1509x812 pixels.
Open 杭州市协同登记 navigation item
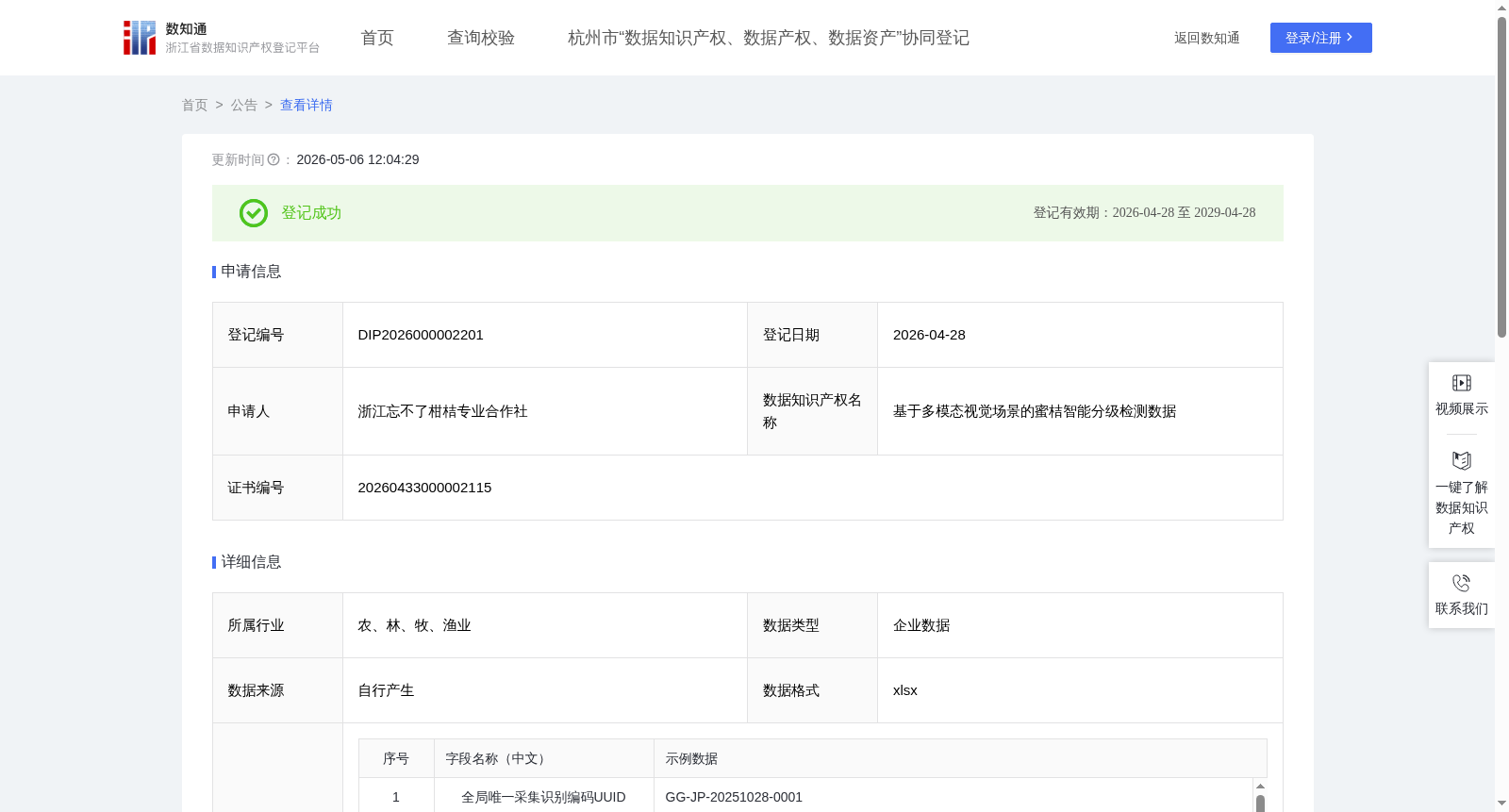coord(769,38)
